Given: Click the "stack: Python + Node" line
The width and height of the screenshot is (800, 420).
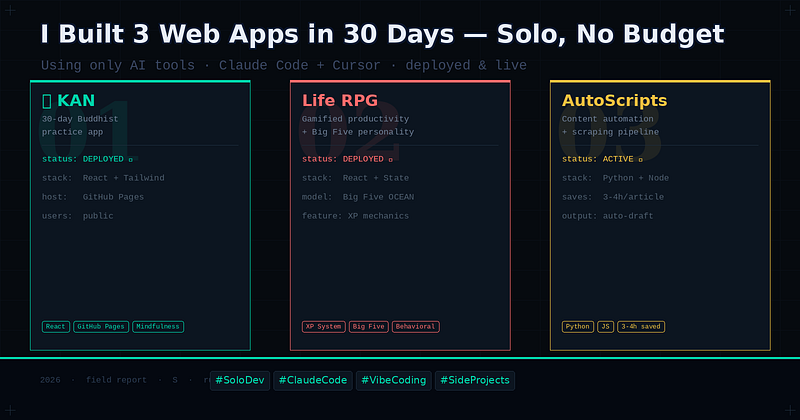Looking at the screenshot, I should click(x=615, y=178).
